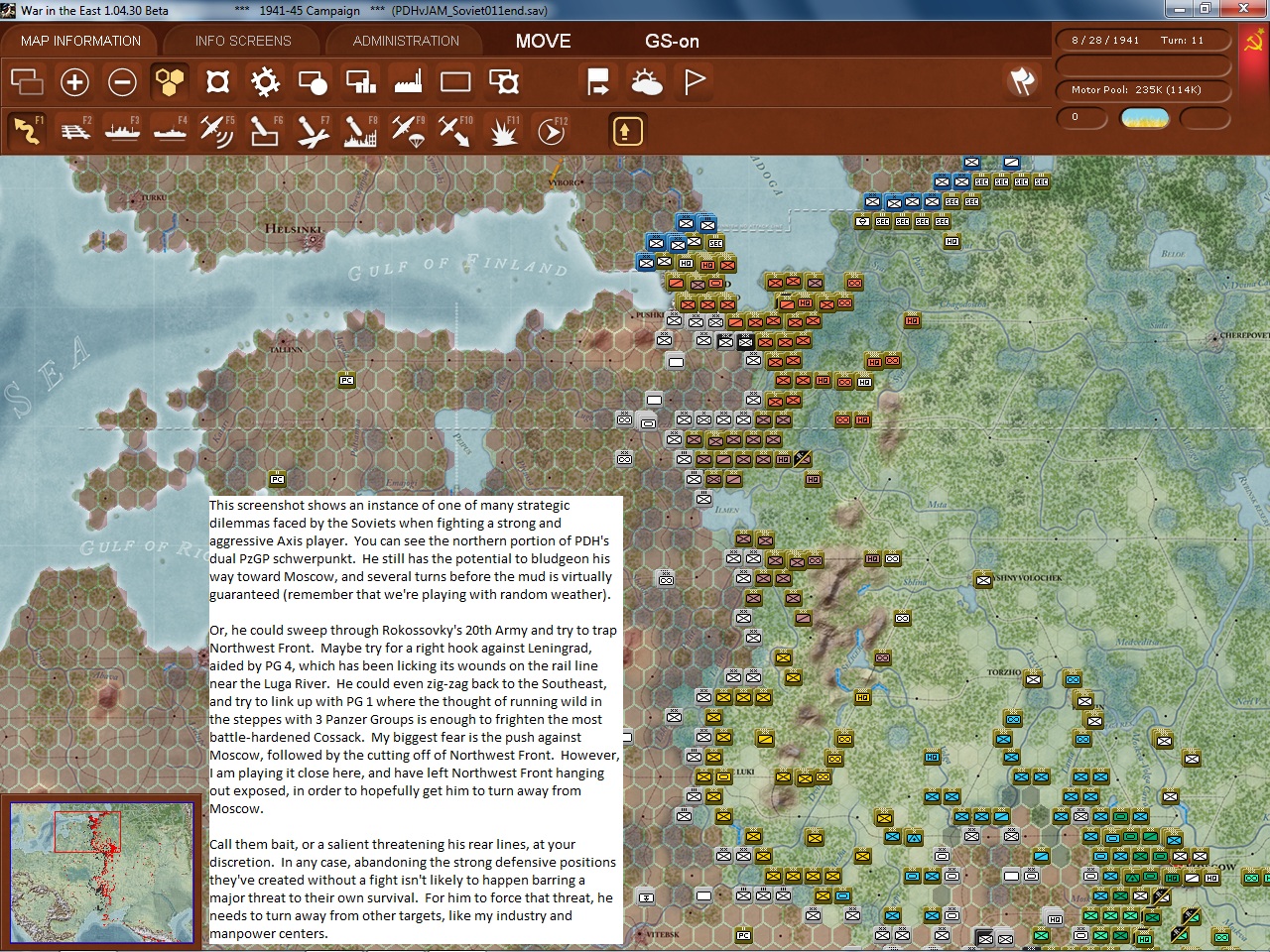Click the rectangle-with-notched-square toolbar icon
Screen dimensions: 1270x952
(x=503, y=81)
